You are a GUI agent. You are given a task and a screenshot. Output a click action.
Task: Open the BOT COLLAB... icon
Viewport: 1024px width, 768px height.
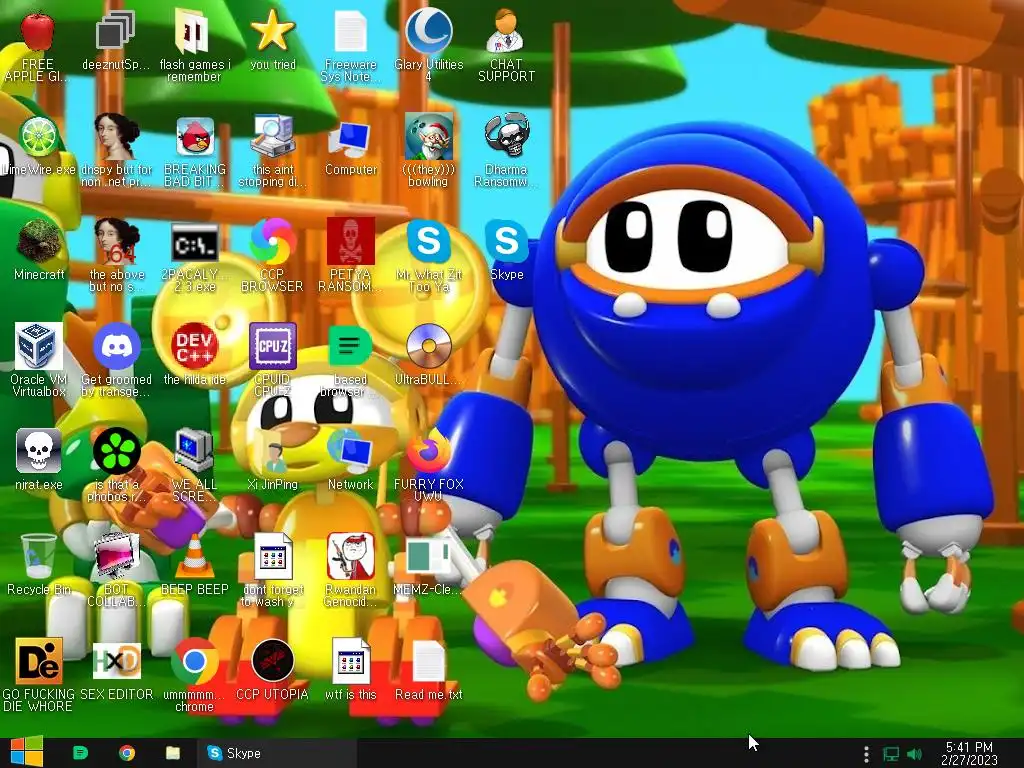tap(116, 557)
